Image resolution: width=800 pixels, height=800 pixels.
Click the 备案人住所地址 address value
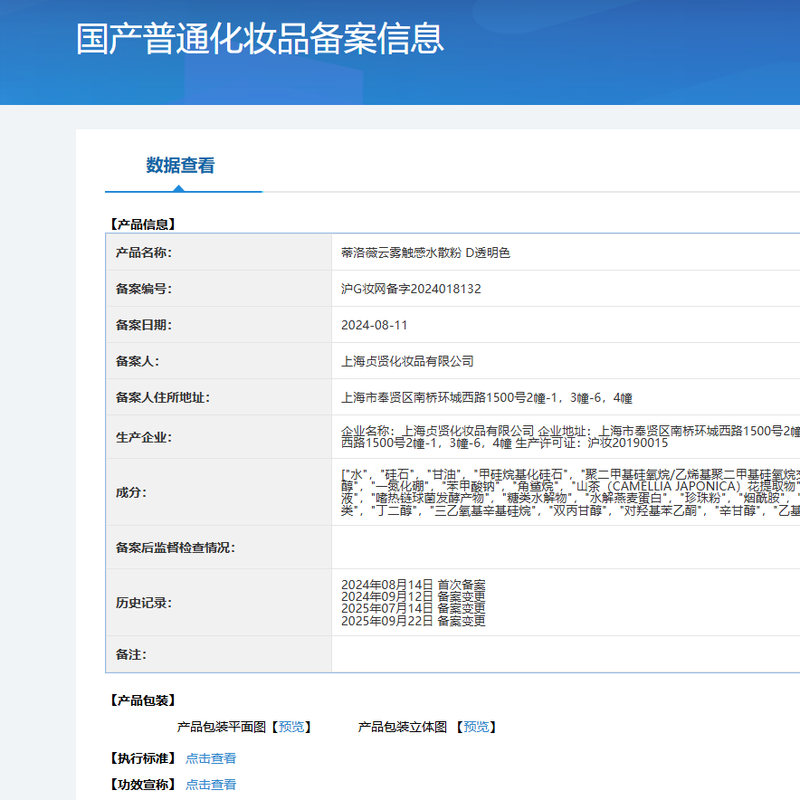tap(486, 397)
